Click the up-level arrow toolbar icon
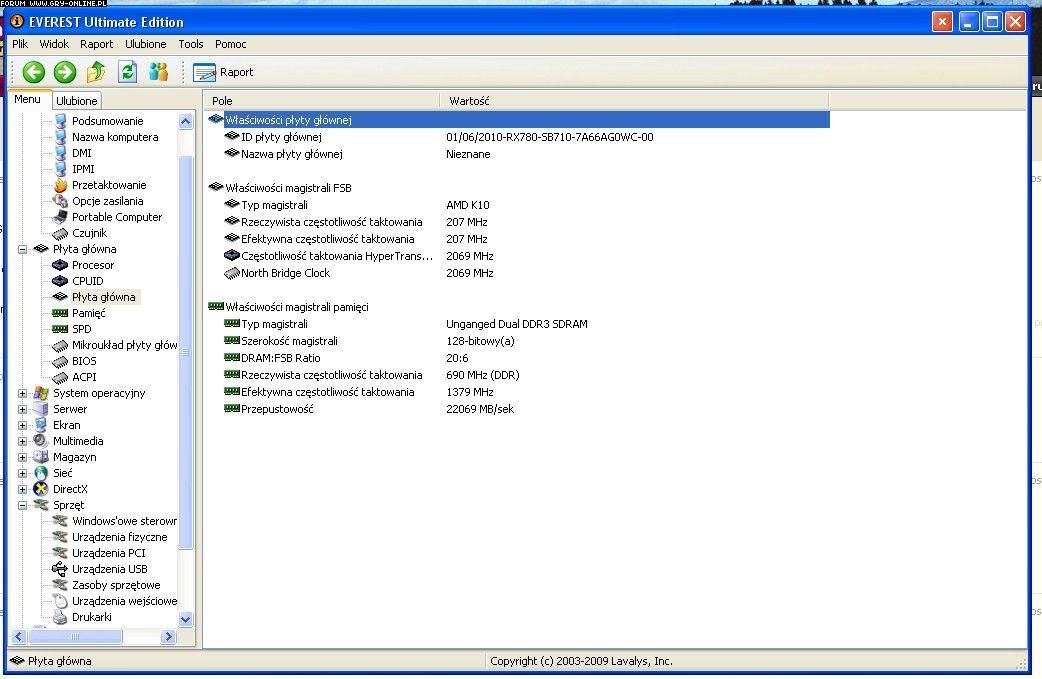Image resolution: width=1042 pixels, height=679 pixels. point(96,72)
